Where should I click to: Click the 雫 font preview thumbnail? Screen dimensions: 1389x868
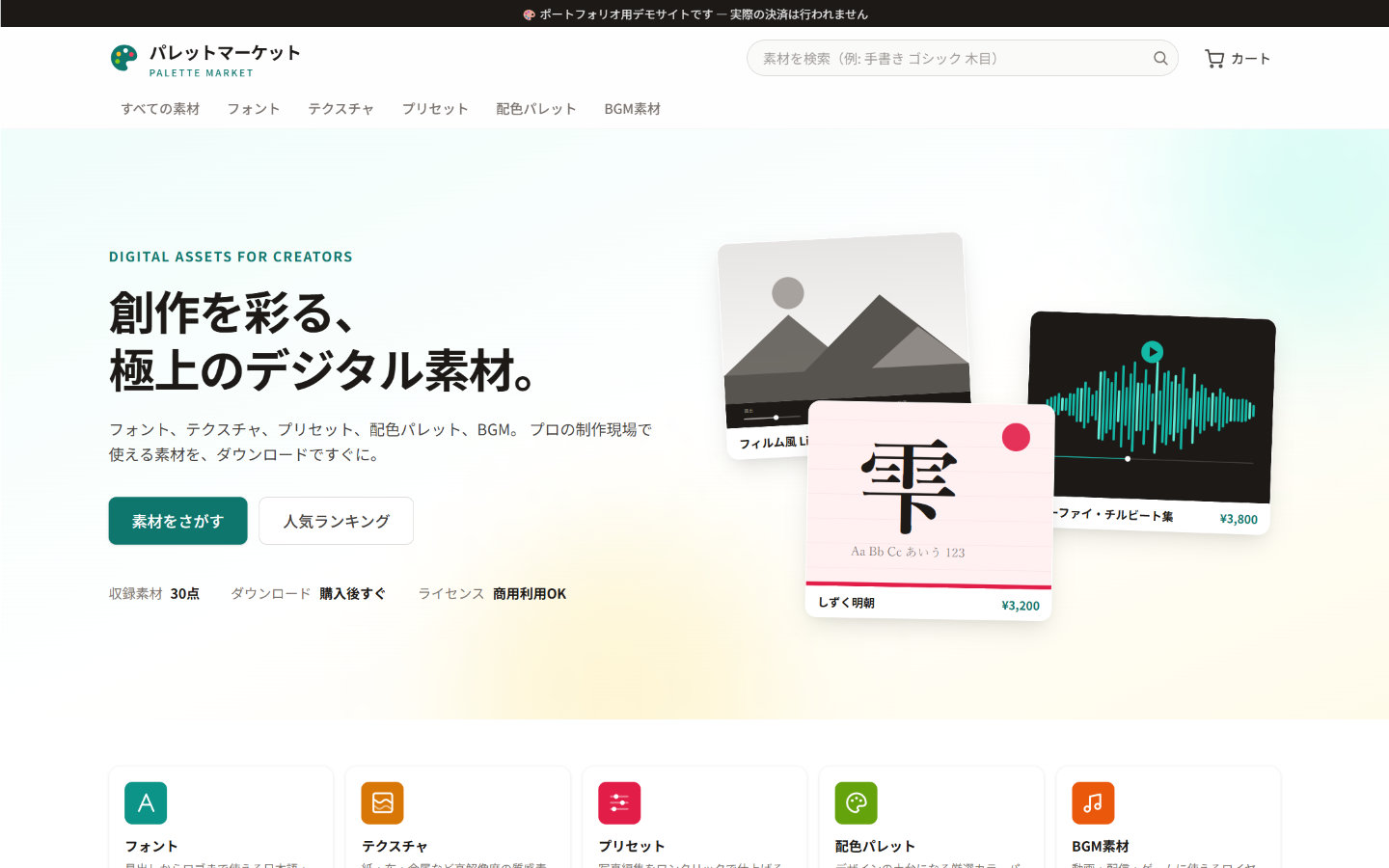930,492
